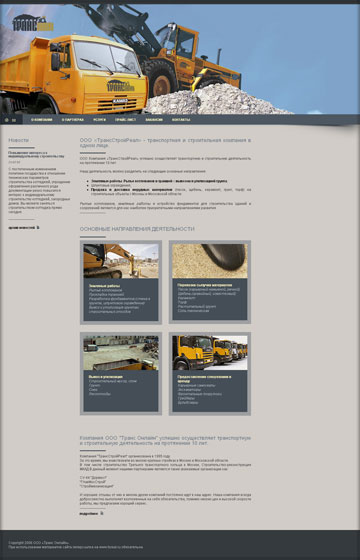Click the 'подробнее' link at bottom
The width and height of the screenshot is (360, 560).
[89, 514]
